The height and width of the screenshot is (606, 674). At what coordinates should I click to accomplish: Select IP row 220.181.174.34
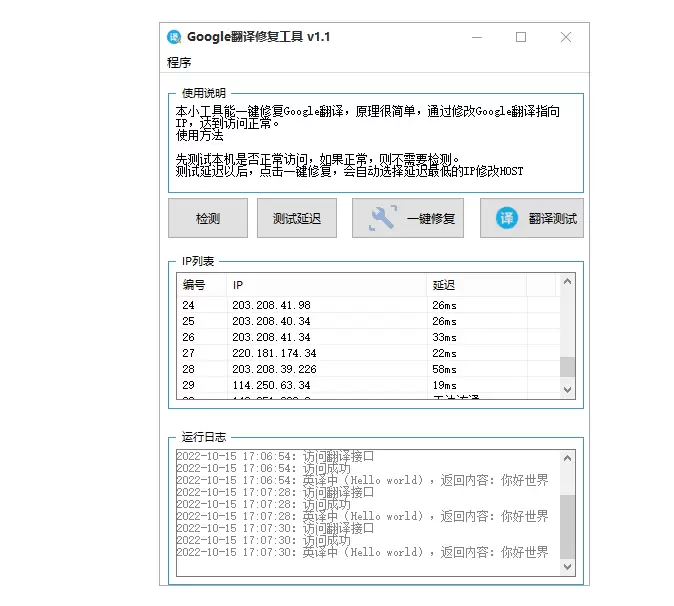pos(368,353)
